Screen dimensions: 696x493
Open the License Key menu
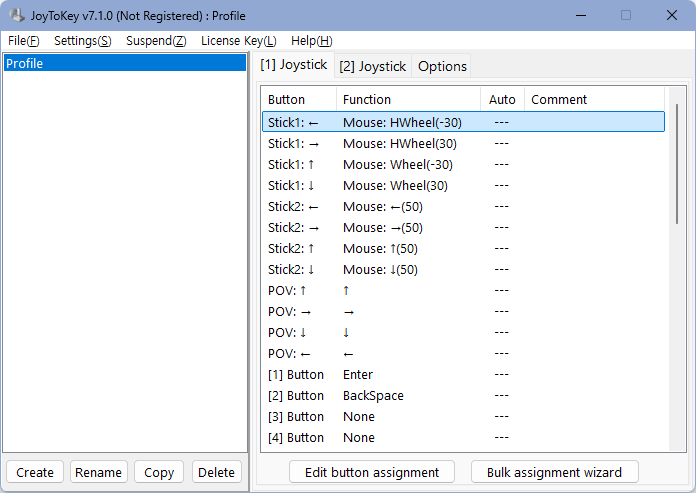click(238, 41)
